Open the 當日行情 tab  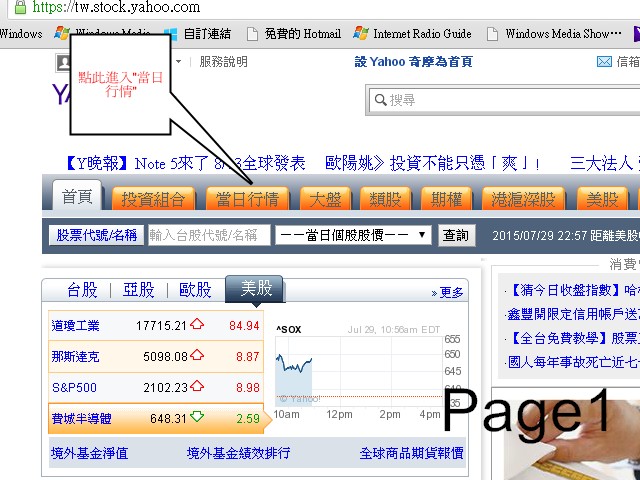pyautogui.click(x=247, y=199)
